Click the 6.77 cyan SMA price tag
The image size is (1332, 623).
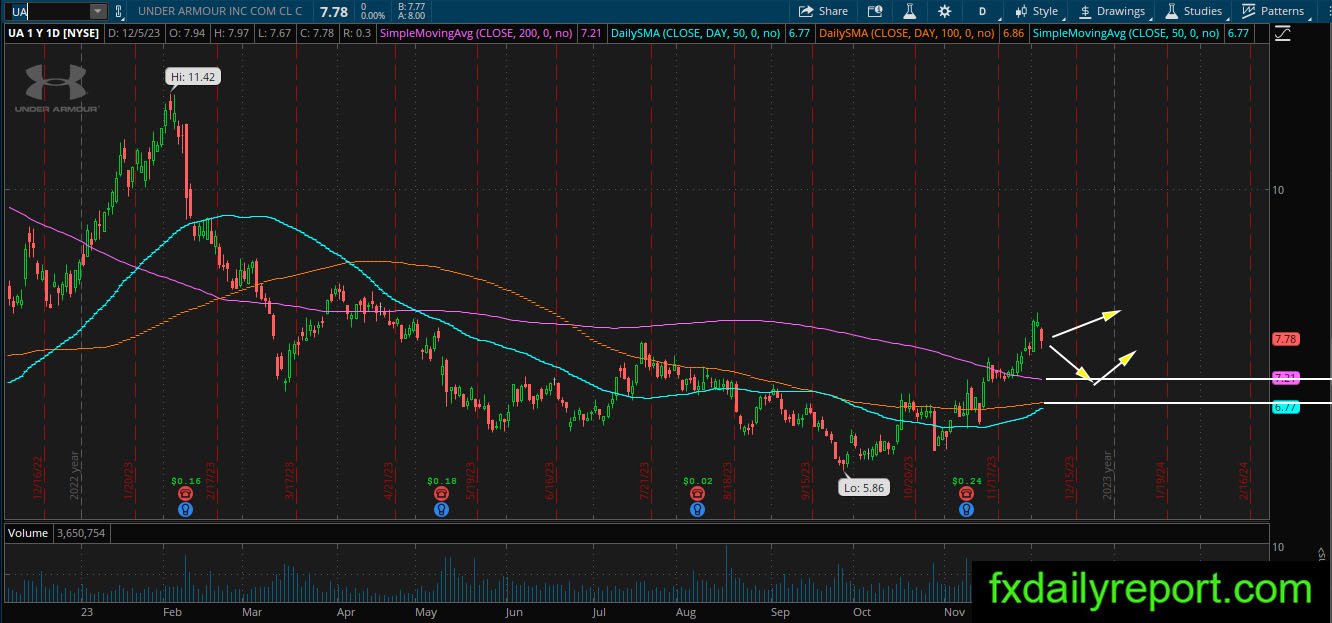1285,407
